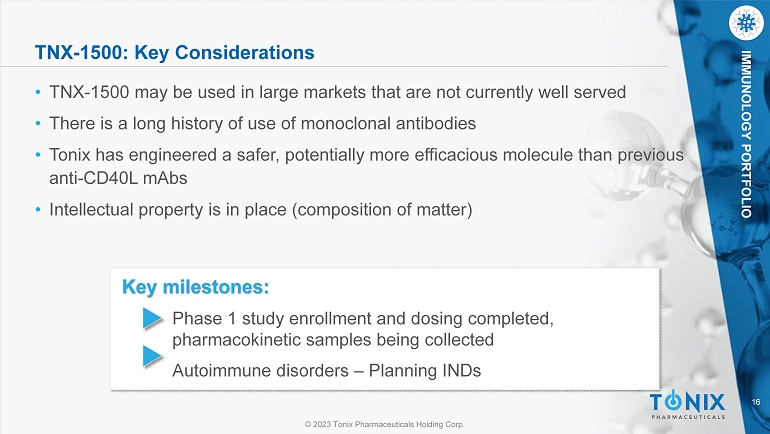
Task: Click the anti-CD40L mAbs text line
Action: tap(118, 178)
